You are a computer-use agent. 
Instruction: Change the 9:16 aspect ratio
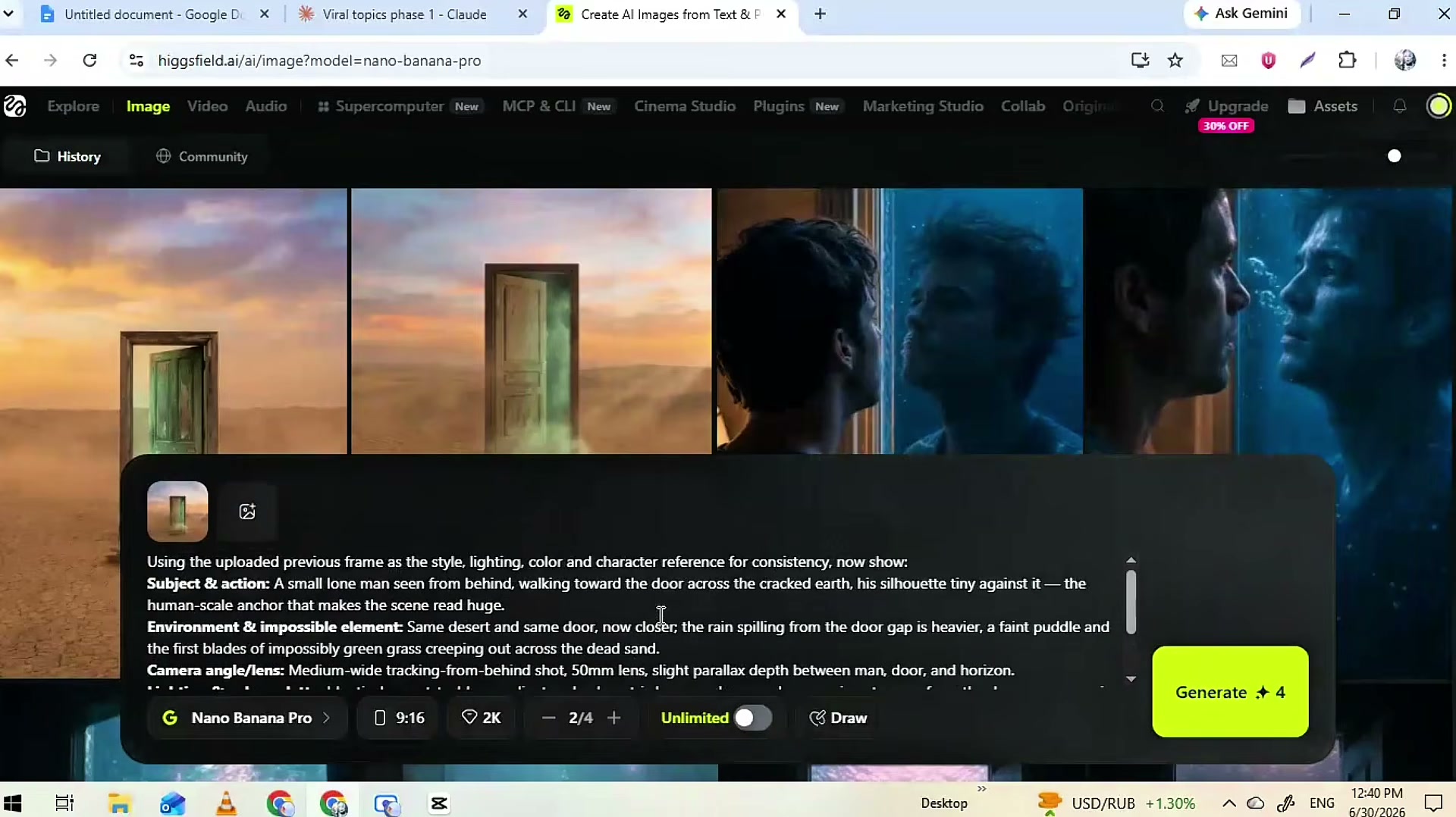coord(399,718)
